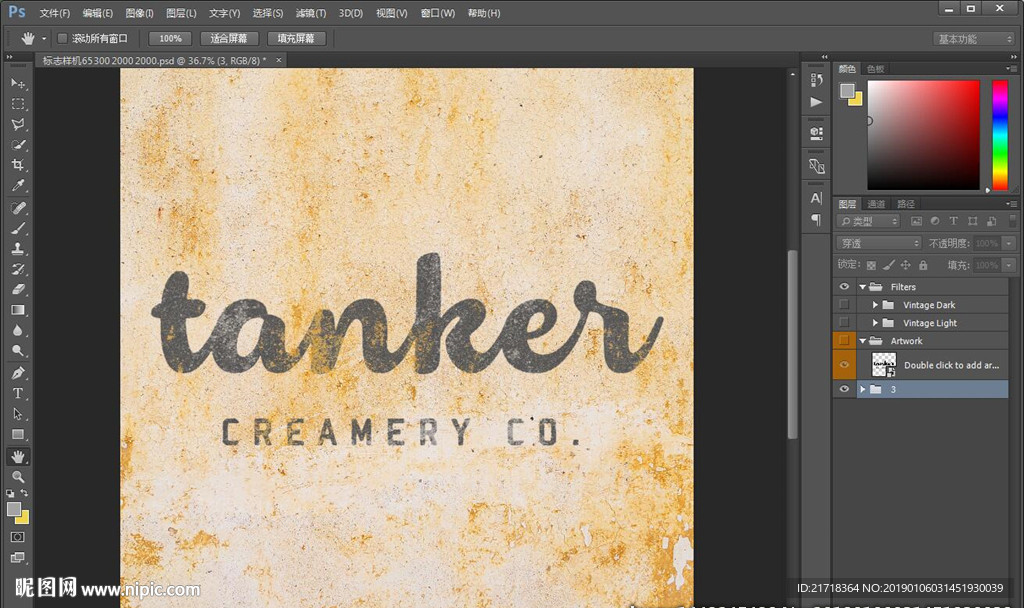The image size is (1024, 608).
Task: Enable scroll all windows checkbox
Action: (62, 39)
